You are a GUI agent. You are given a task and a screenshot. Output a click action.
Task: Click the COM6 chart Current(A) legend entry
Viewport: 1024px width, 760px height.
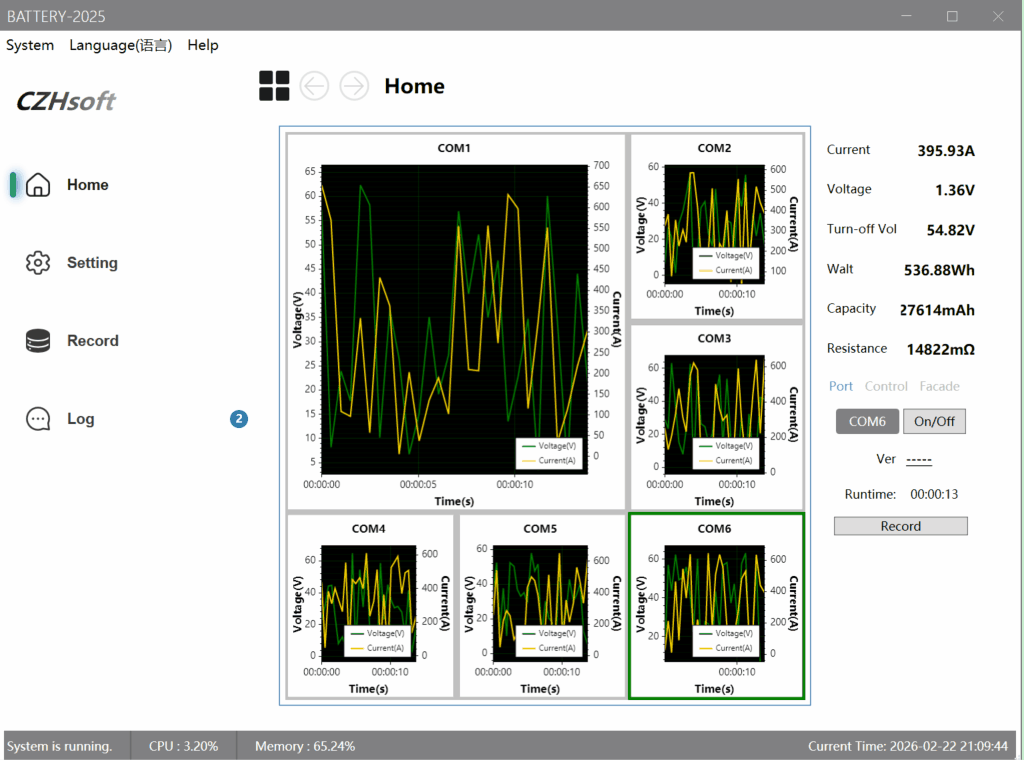[x=725, y=648]
